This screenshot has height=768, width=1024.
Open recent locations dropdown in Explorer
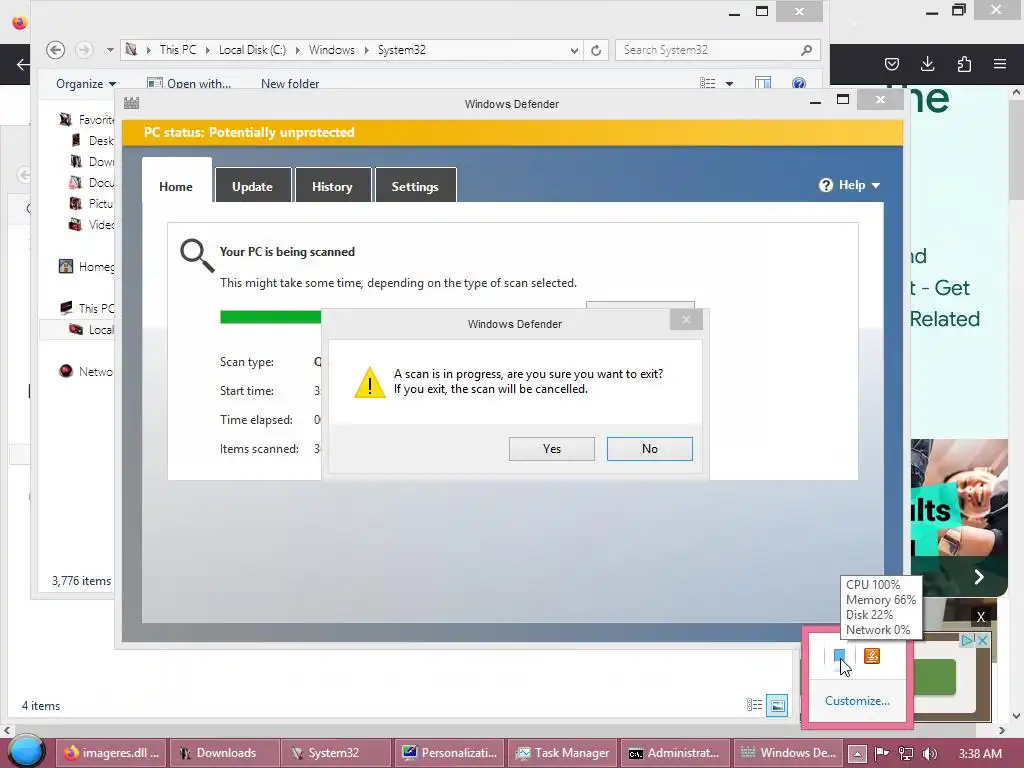[x=110, y=50]
